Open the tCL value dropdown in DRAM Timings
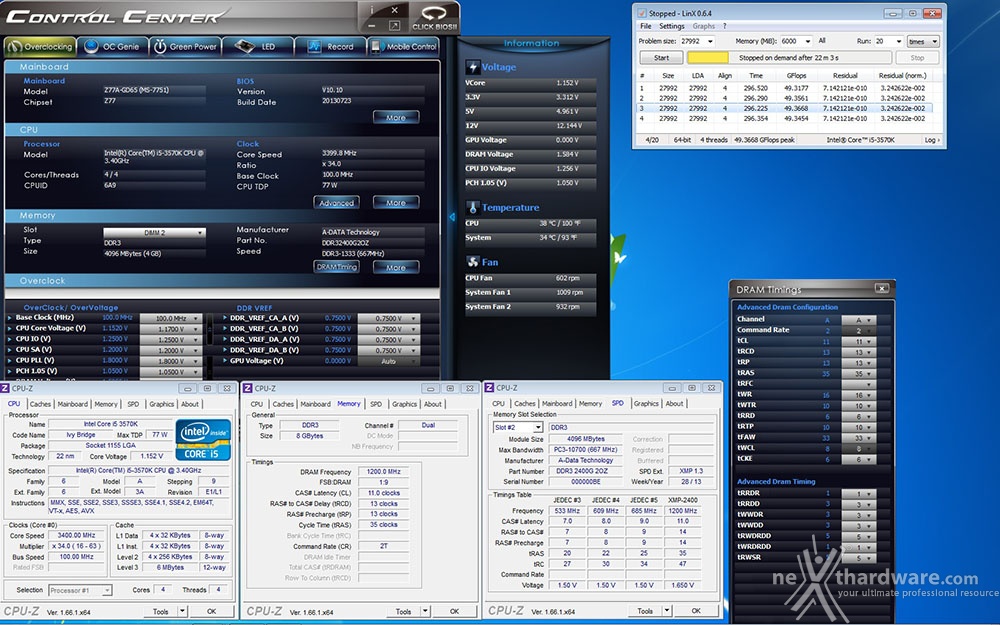Viewport: 1000px width, 625px height. pyautogui.click(x=858, y=341)
